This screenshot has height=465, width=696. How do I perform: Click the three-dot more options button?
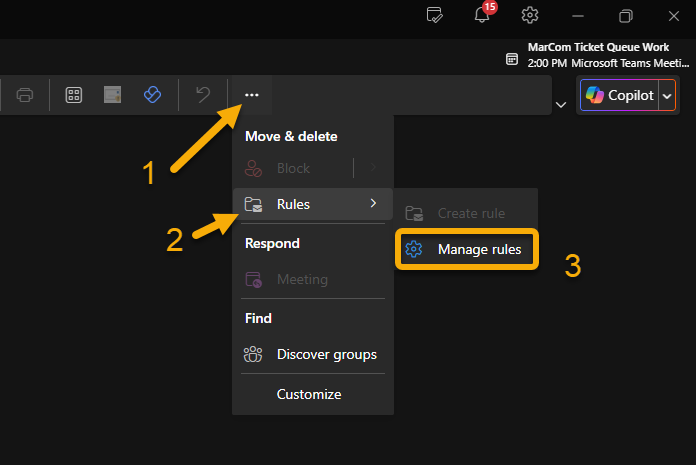coord(251,95)
